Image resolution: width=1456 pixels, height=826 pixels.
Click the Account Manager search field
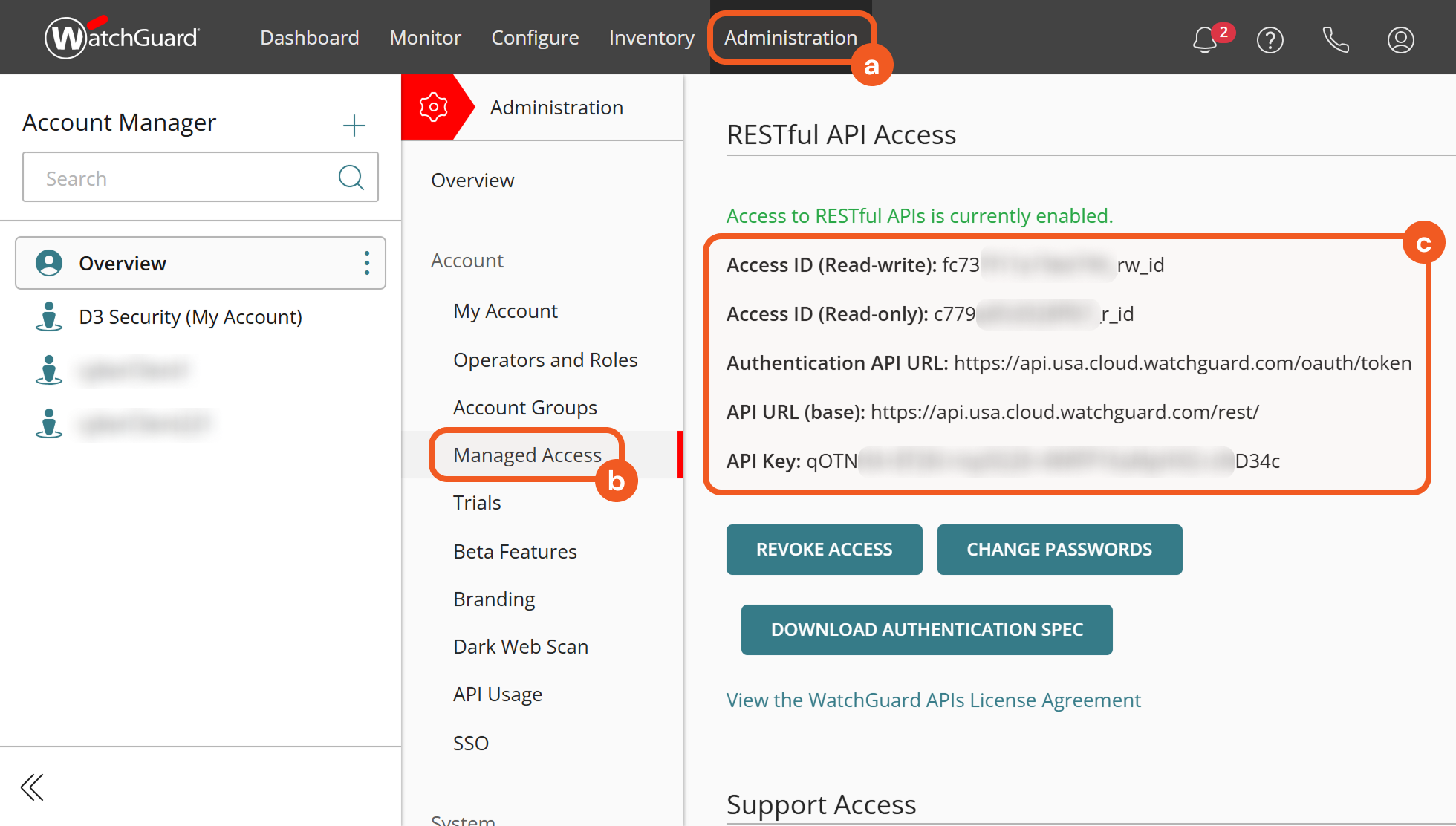pos(178,178)
